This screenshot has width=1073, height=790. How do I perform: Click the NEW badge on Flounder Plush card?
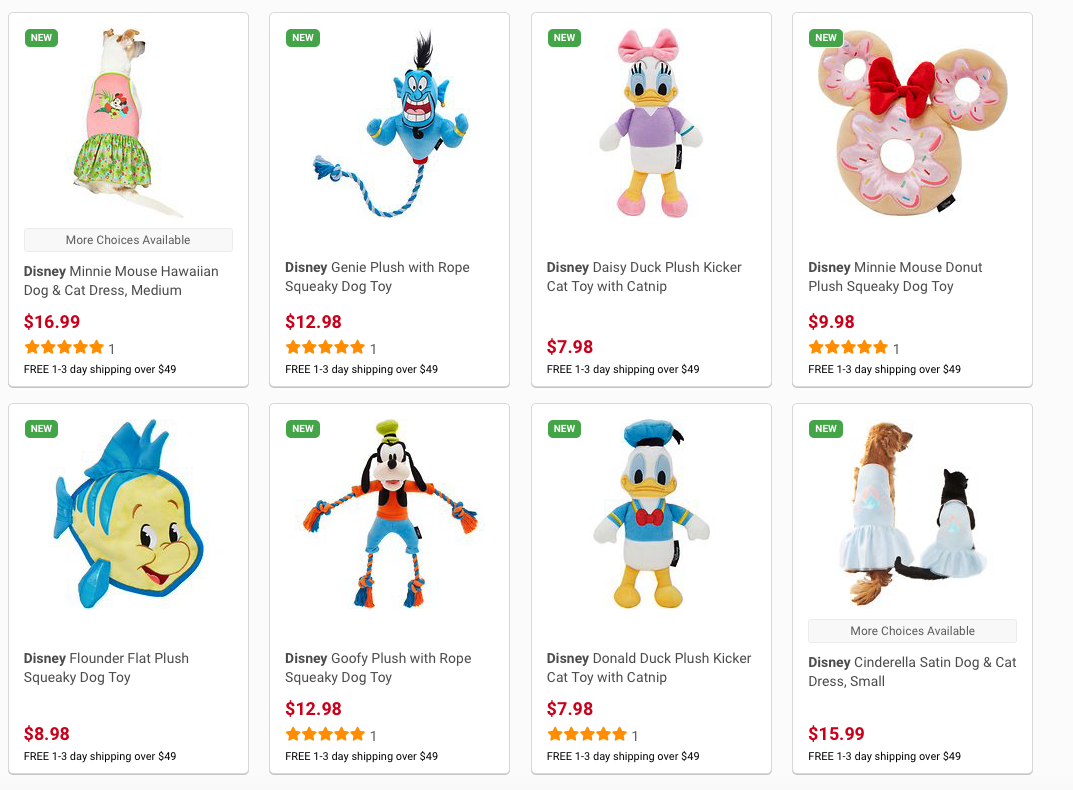click(41, 429)
